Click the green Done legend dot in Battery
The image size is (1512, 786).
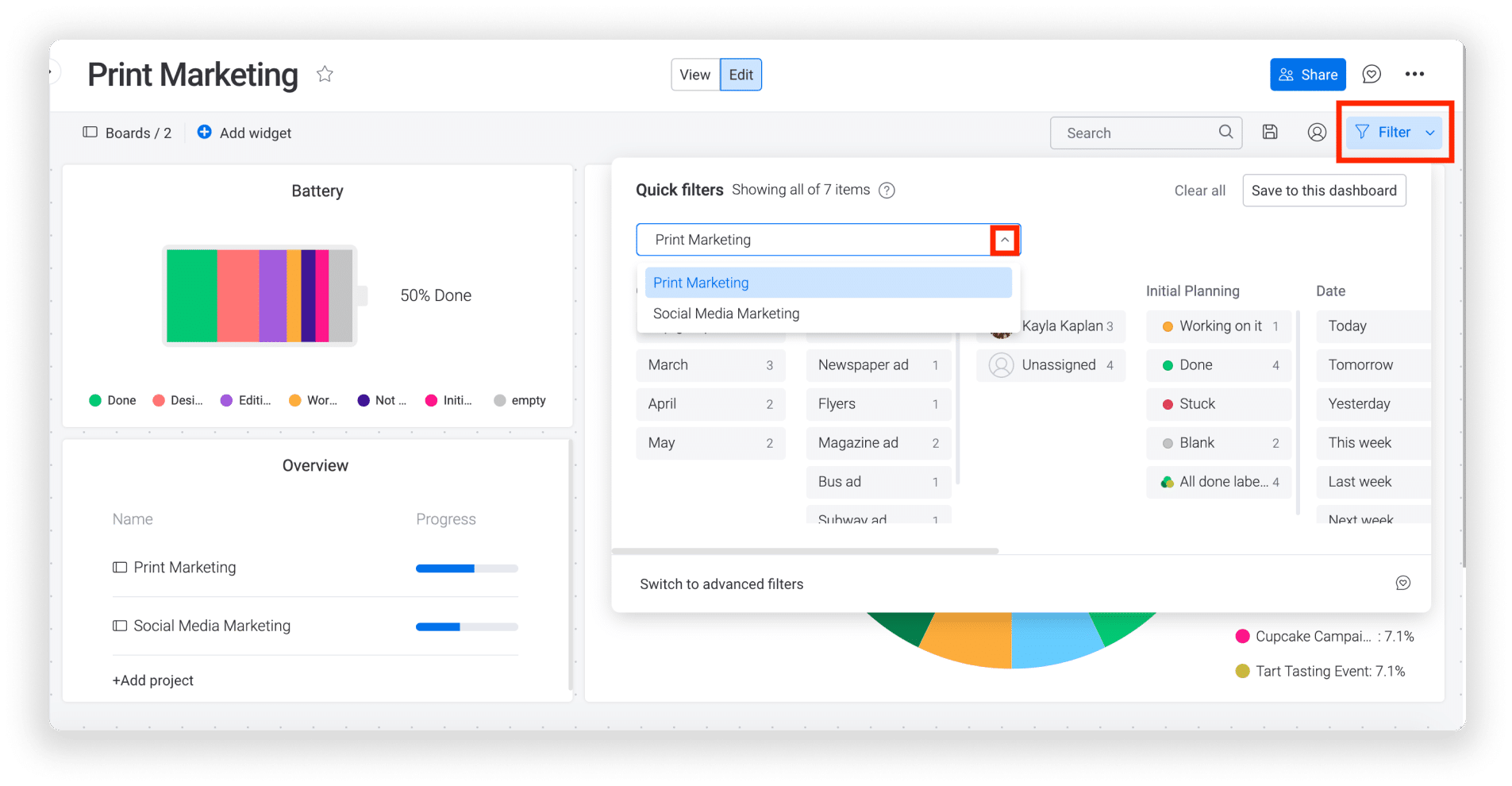[95, 400]
